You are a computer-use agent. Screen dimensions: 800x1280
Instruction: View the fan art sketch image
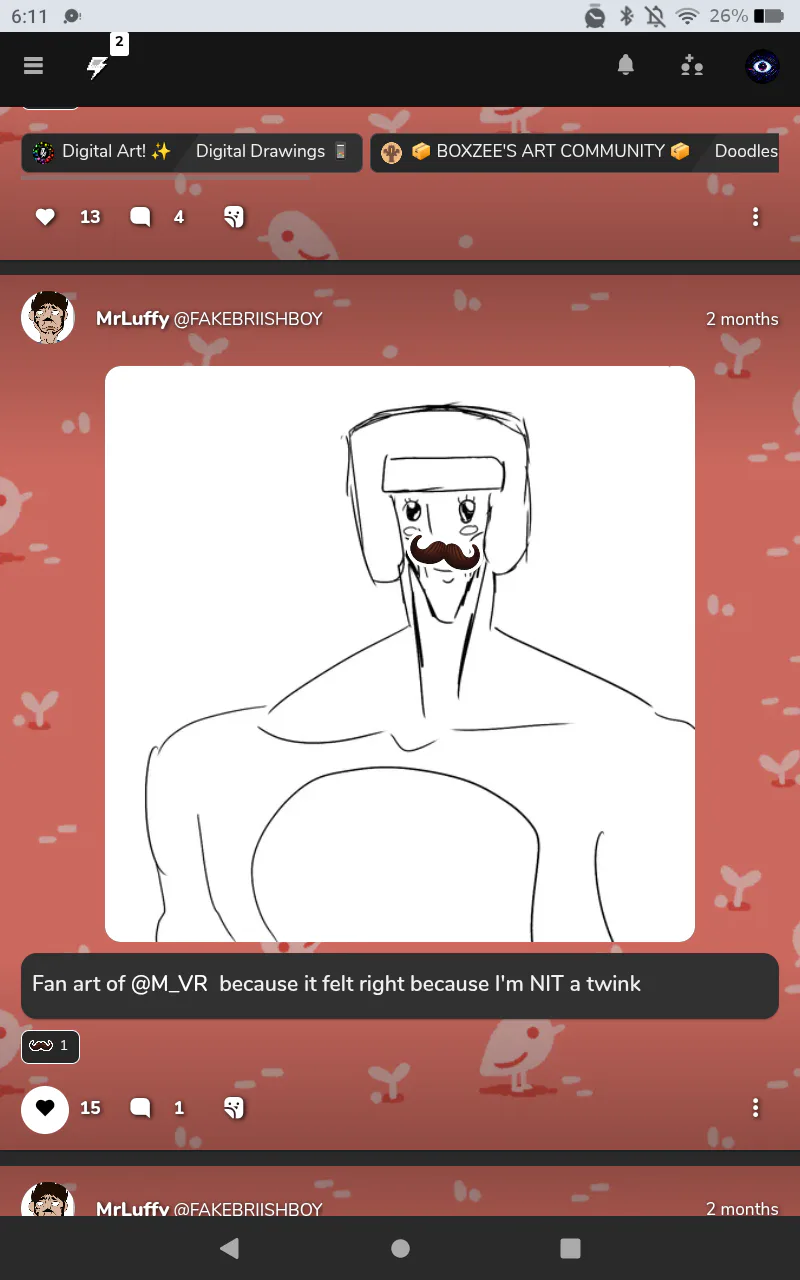tap(400, 654)
